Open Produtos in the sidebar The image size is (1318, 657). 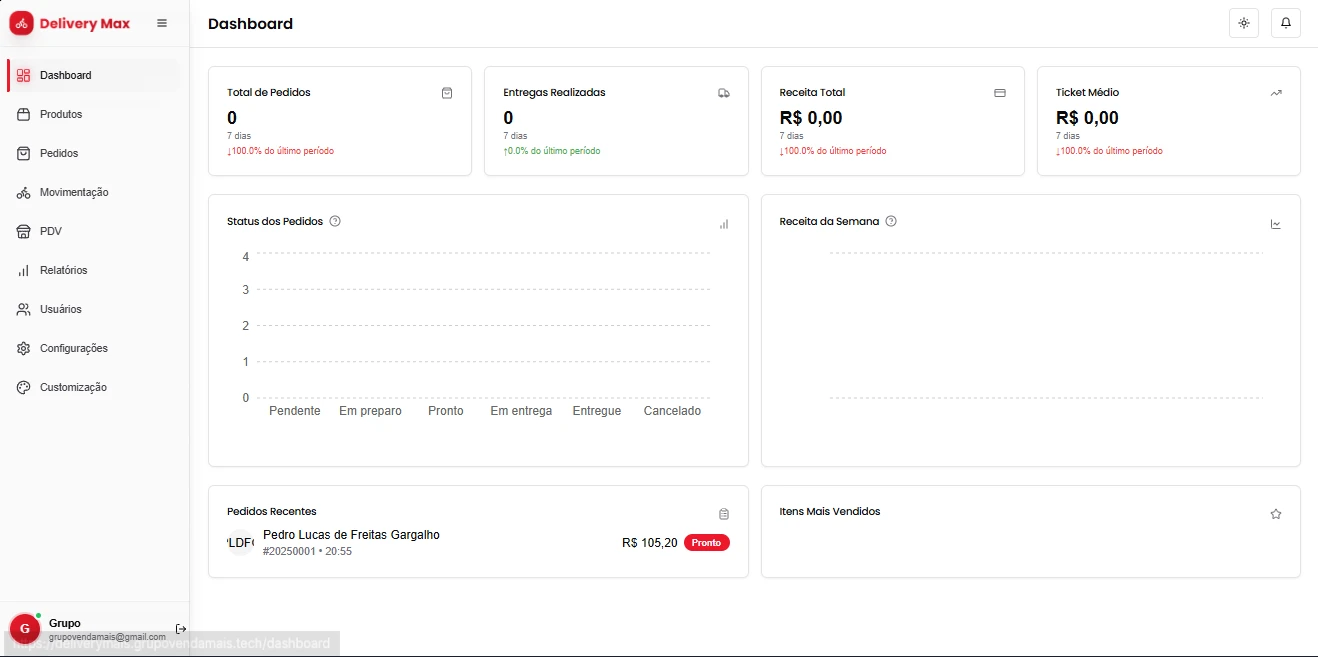click(61, 114)
